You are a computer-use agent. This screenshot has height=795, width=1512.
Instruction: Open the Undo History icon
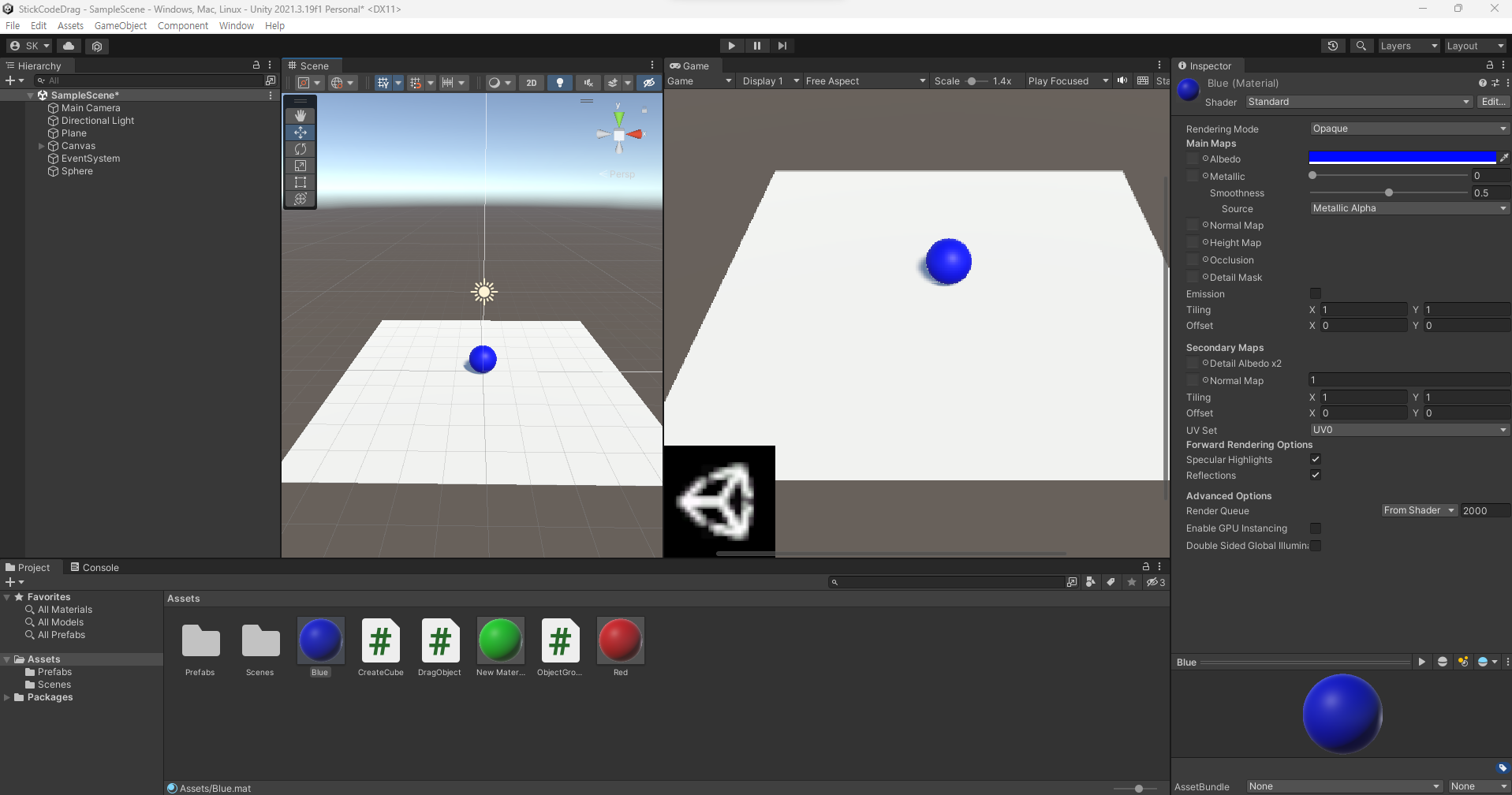click(1333, 46)
